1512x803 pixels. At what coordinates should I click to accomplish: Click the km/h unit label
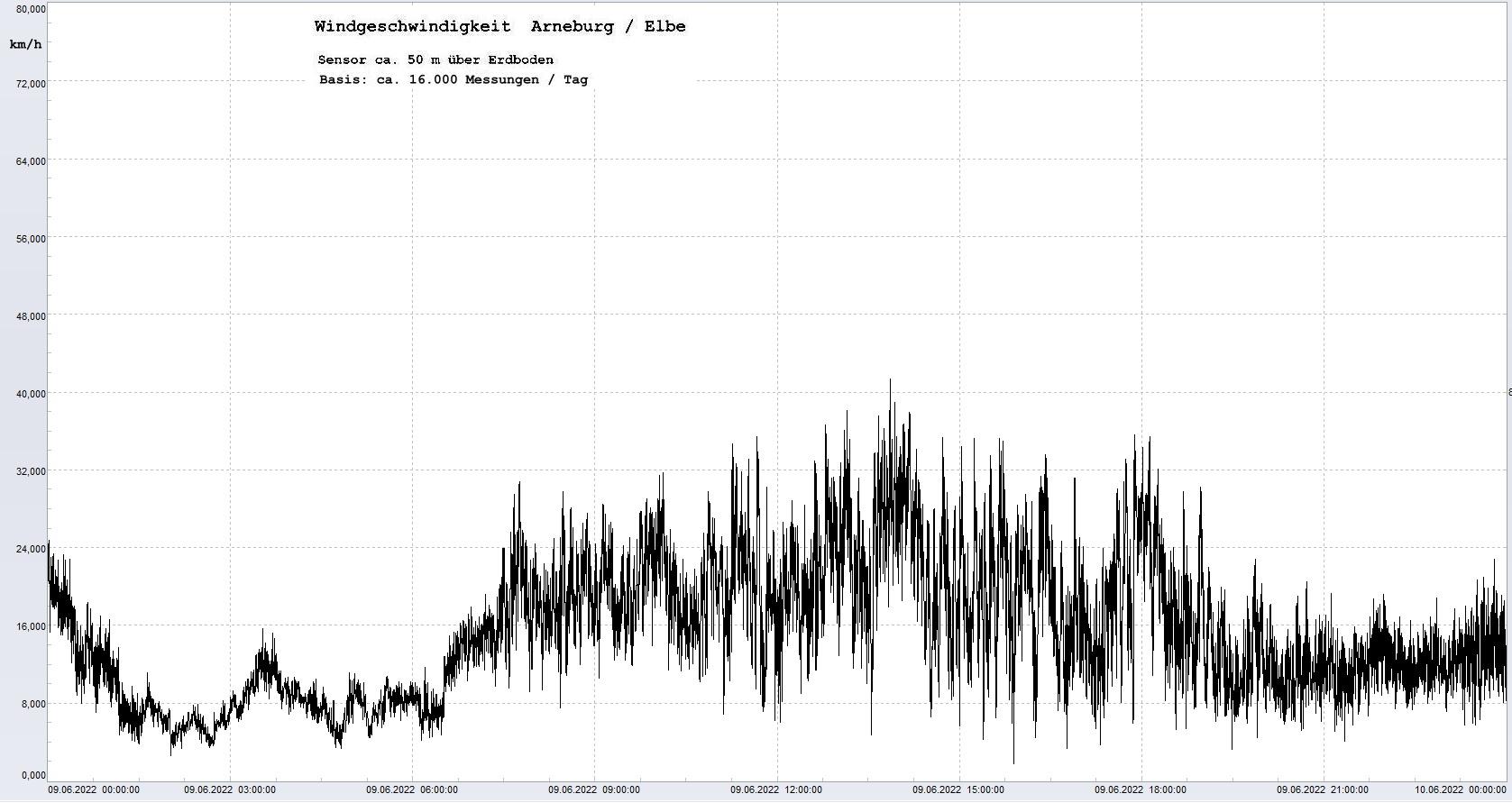click(x=25, y=44)
